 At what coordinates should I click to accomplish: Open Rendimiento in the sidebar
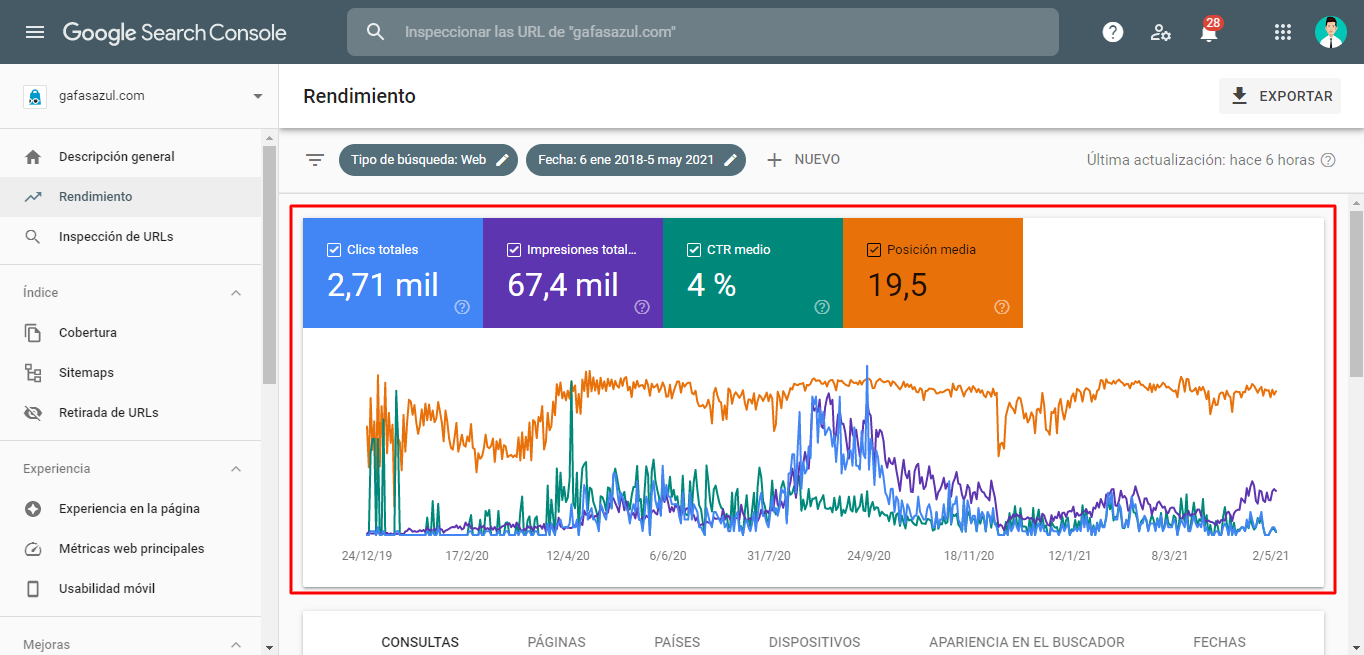pyautogui.click(x=130, y=197)
